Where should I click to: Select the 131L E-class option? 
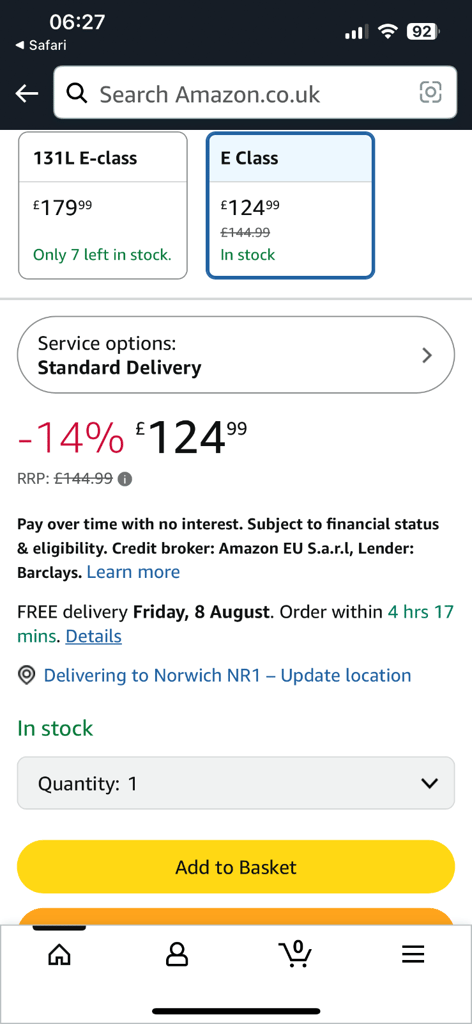tap(102, 205)
